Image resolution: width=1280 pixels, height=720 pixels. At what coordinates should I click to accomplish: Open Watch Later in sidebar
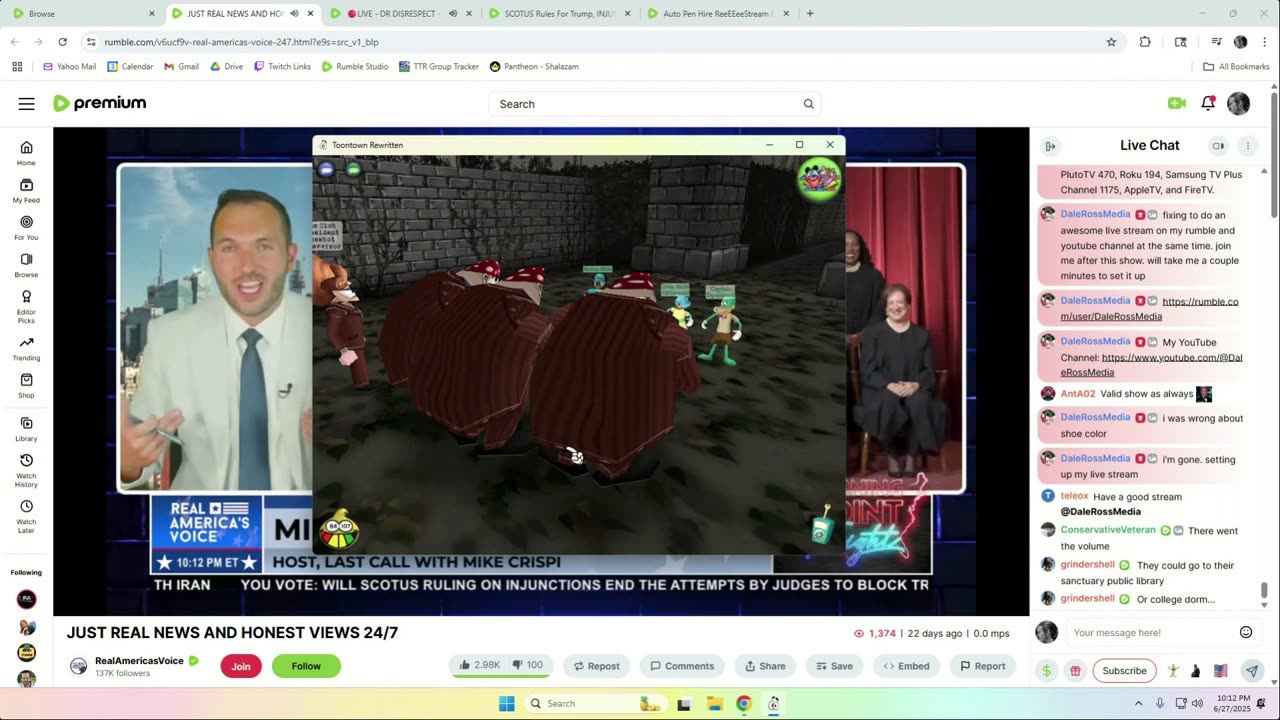coord(26,516)
